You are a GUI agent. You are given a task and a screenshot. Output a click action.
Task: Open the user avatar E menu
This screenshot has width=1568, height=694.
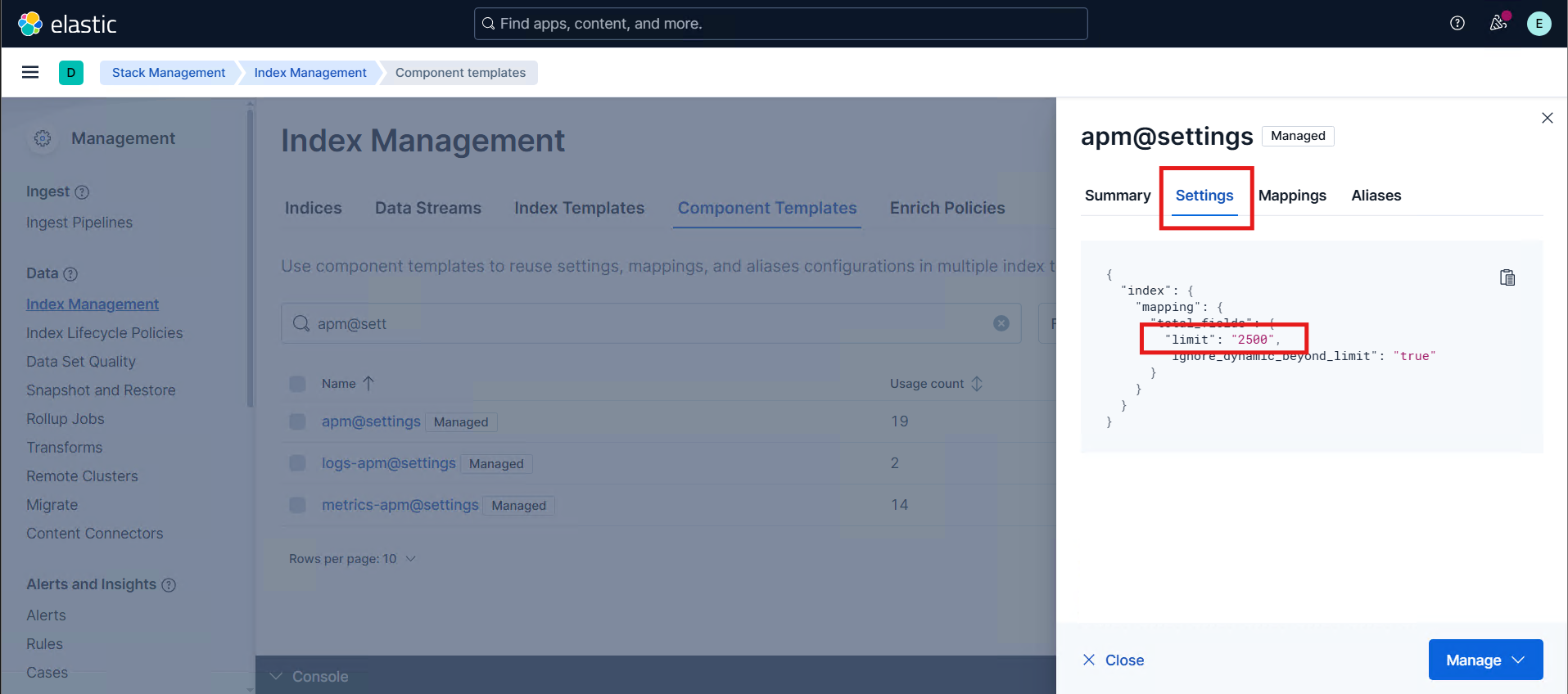point(1539,24)
